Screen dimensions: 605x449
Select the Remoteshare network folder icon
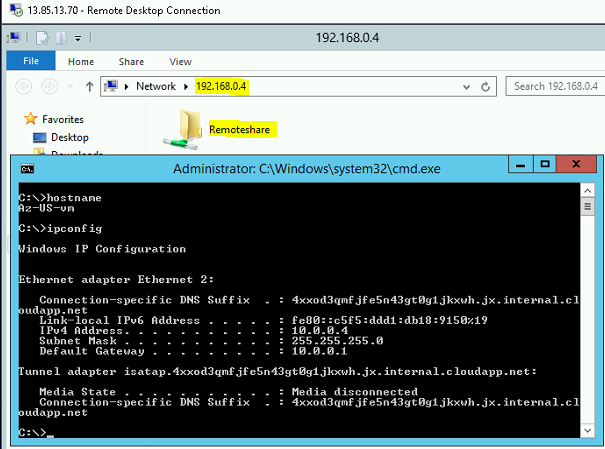point(184,130)
